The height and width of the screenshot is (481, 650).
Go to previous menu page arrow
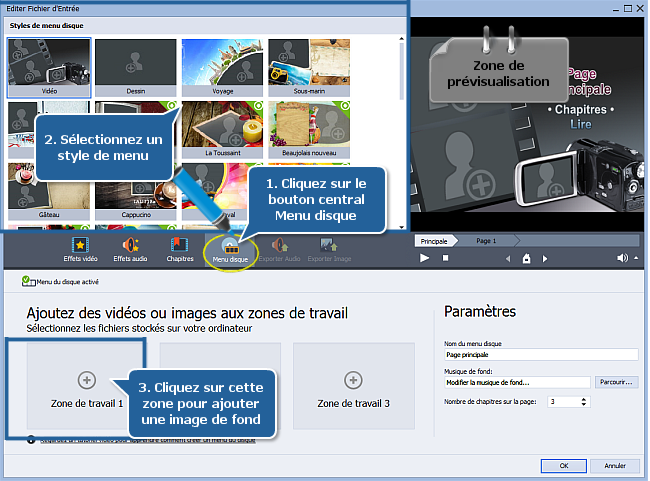(508, 259)
